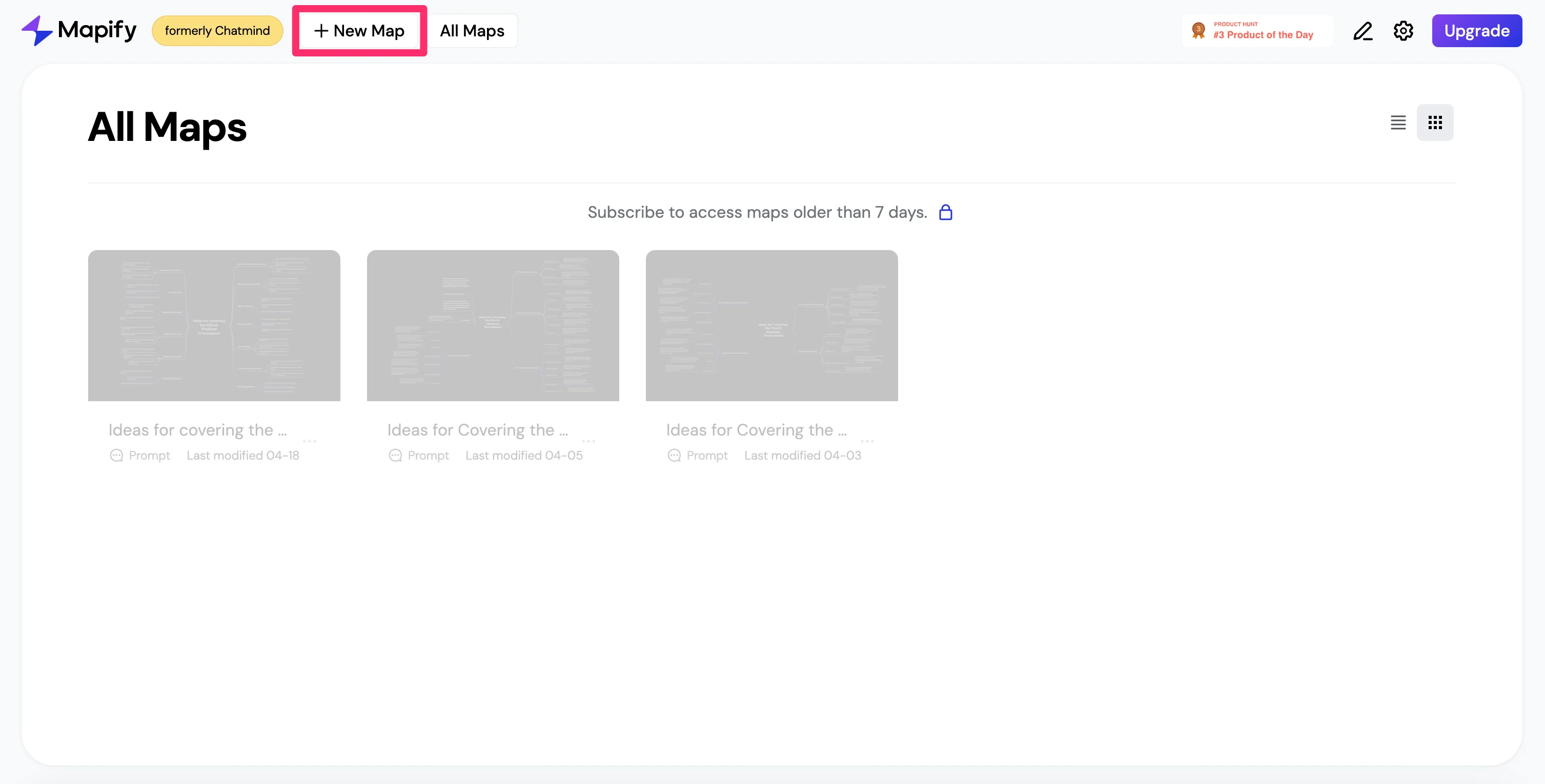This screenshot has width=1545, height=784.
Task: Open the #3 Product of the Day link
Action: coord(1263,34)
